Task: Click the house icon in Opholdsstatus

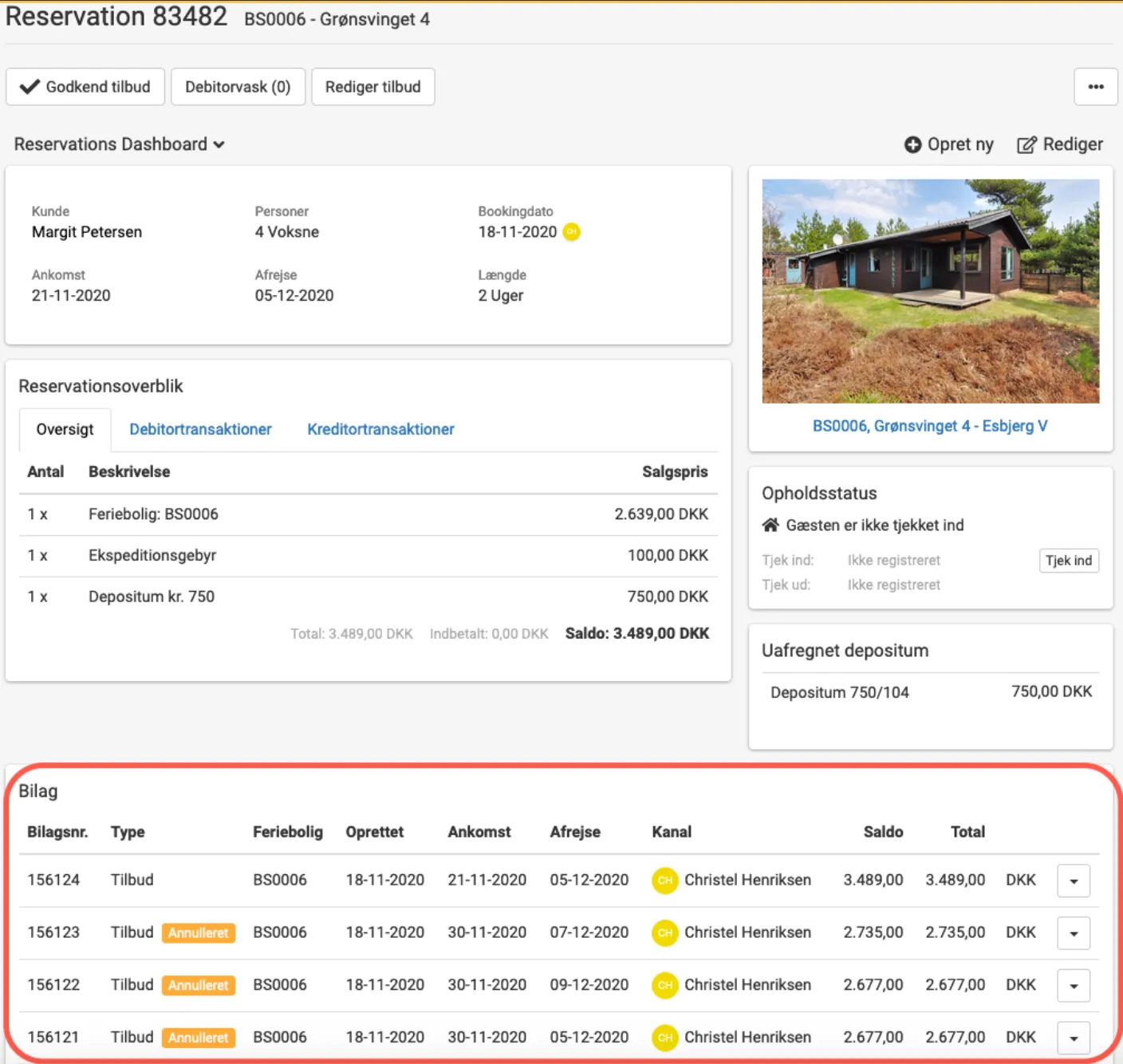Action: [770, 525]
